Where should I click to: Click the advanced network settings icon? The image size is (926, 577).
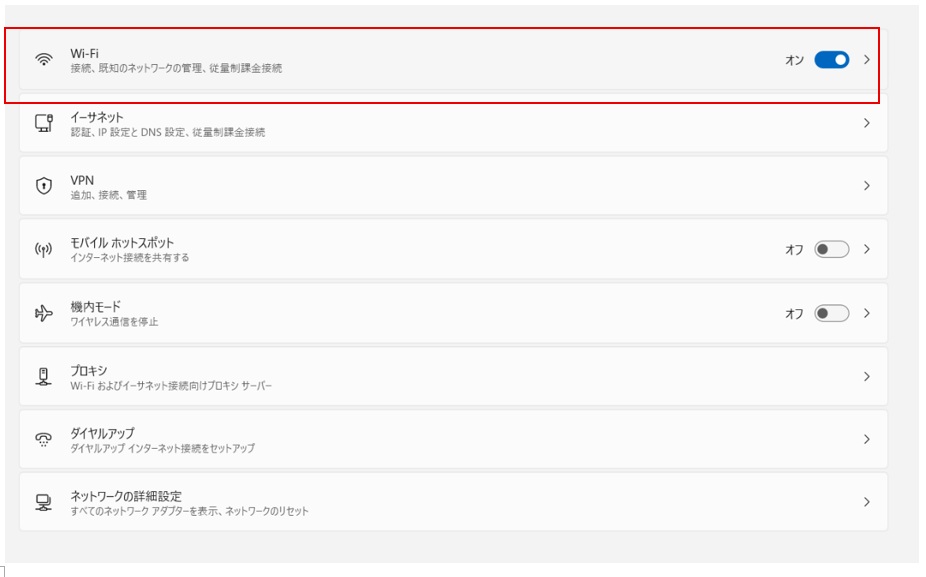[44, 502]
